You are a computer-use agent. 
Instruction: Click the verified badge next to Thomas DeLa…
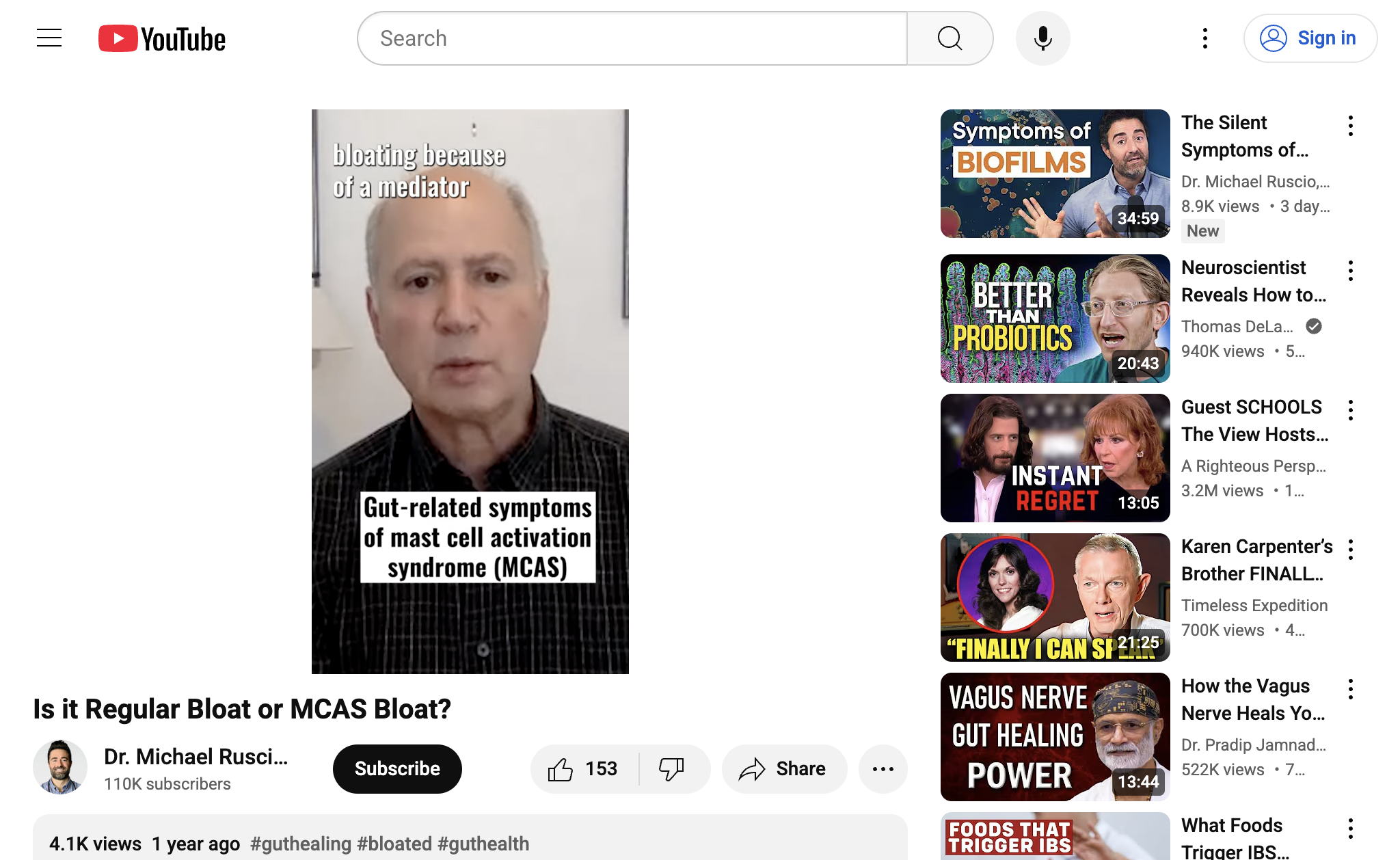[x=1314, y=326]
